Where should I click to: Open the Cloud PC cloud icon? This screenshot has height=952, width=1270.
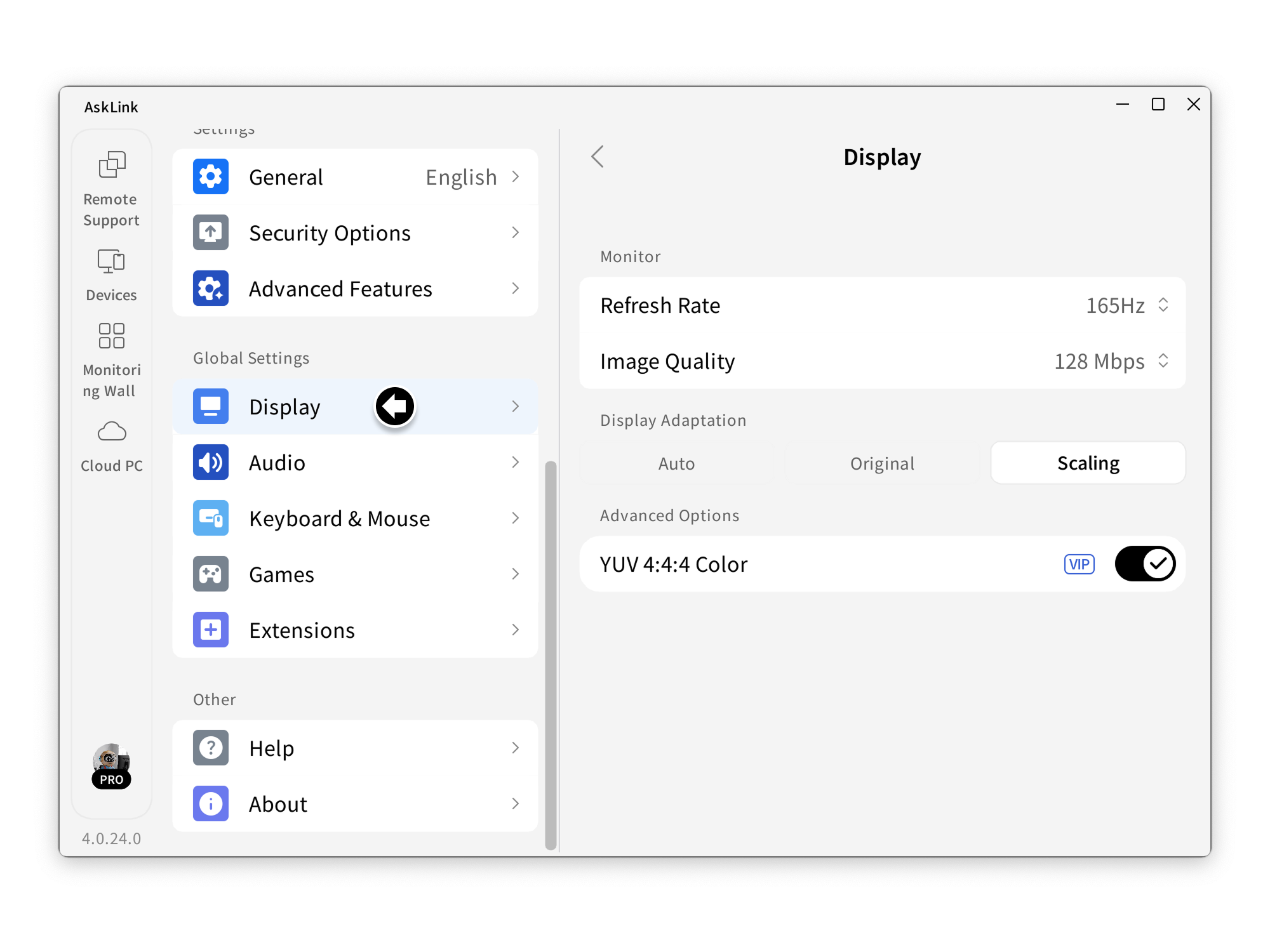tap(112, 432)
